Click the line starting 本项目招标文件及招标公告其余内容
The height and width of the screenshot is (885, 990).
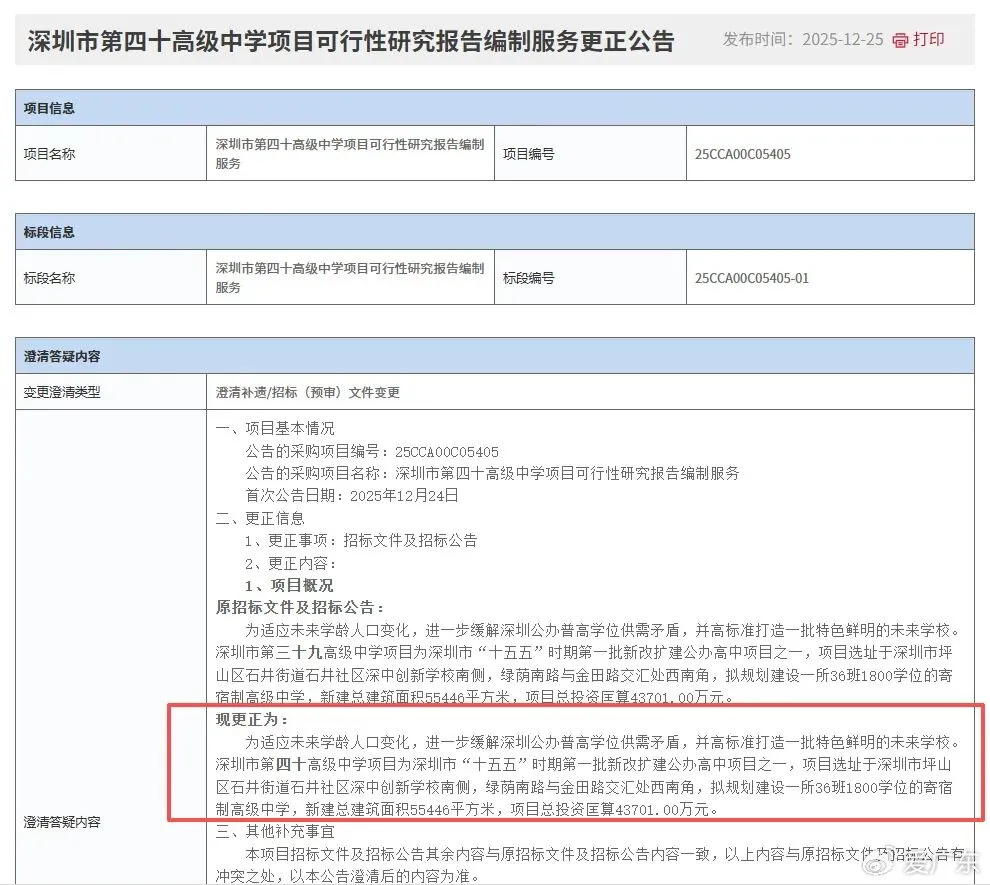click(x=605, y=854)
